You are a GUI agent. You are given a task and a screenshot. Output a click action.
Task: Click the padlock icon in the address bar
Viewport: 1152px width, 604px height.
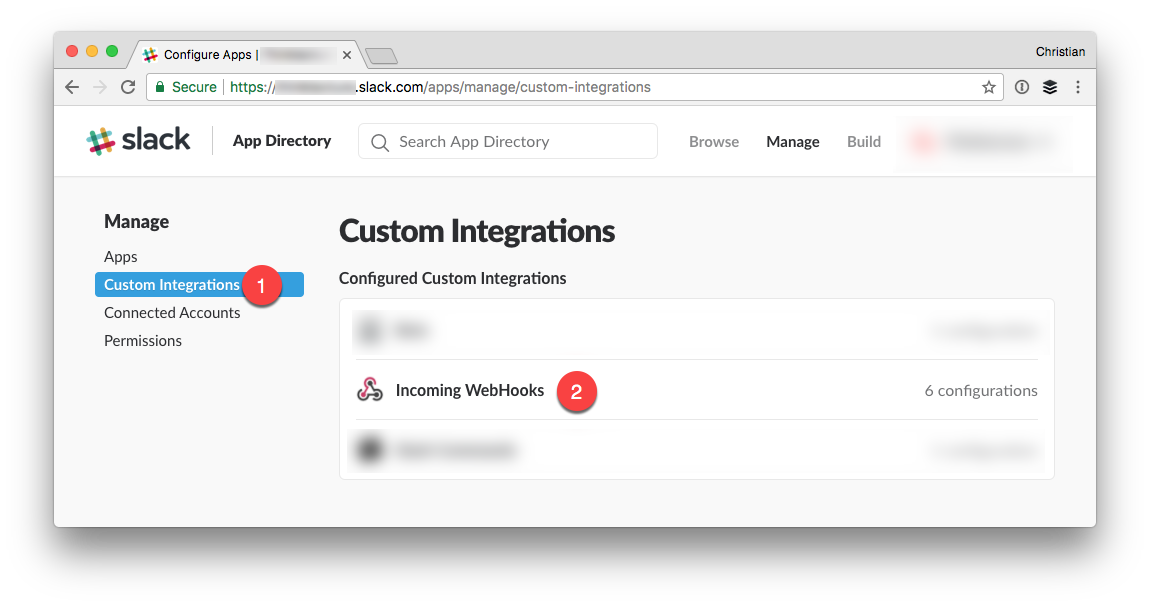[x=160, y=87]
